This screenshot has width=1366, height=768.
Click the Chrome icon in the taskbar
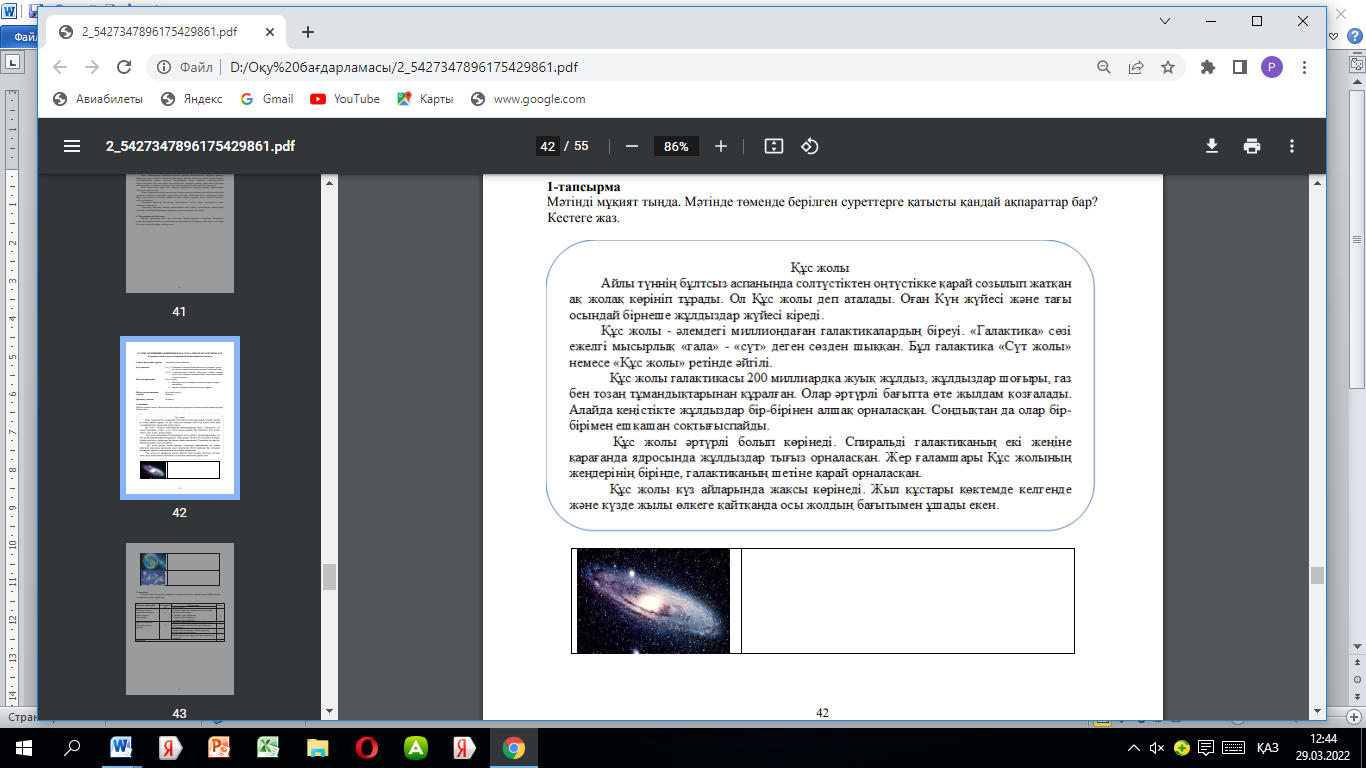pos(514,747)
